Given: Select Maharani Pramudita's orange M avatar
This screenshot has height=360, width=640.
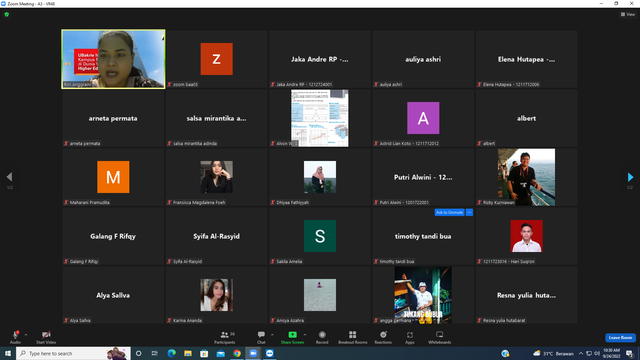Looking at the screenshot, I should [113, 177].
